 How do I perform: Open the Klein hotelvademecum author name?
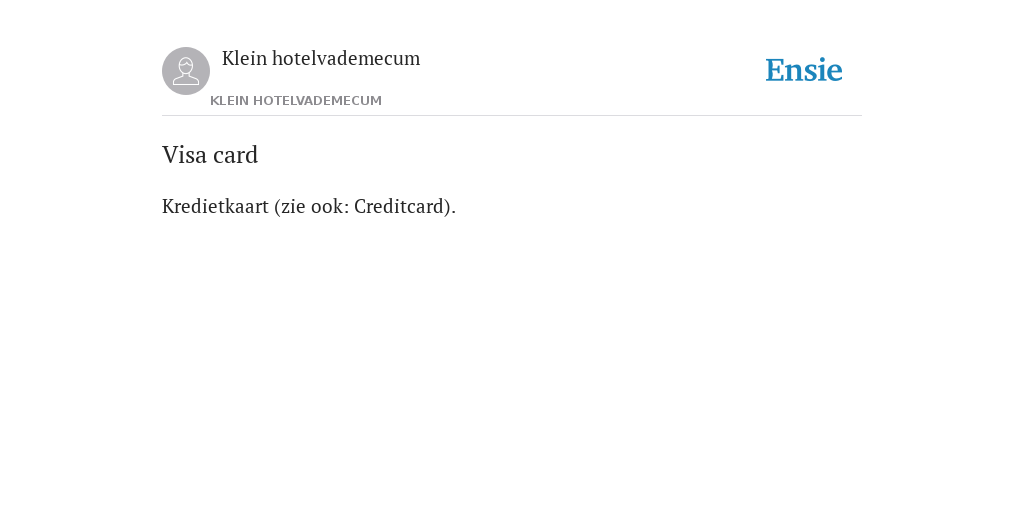[321, 59]
